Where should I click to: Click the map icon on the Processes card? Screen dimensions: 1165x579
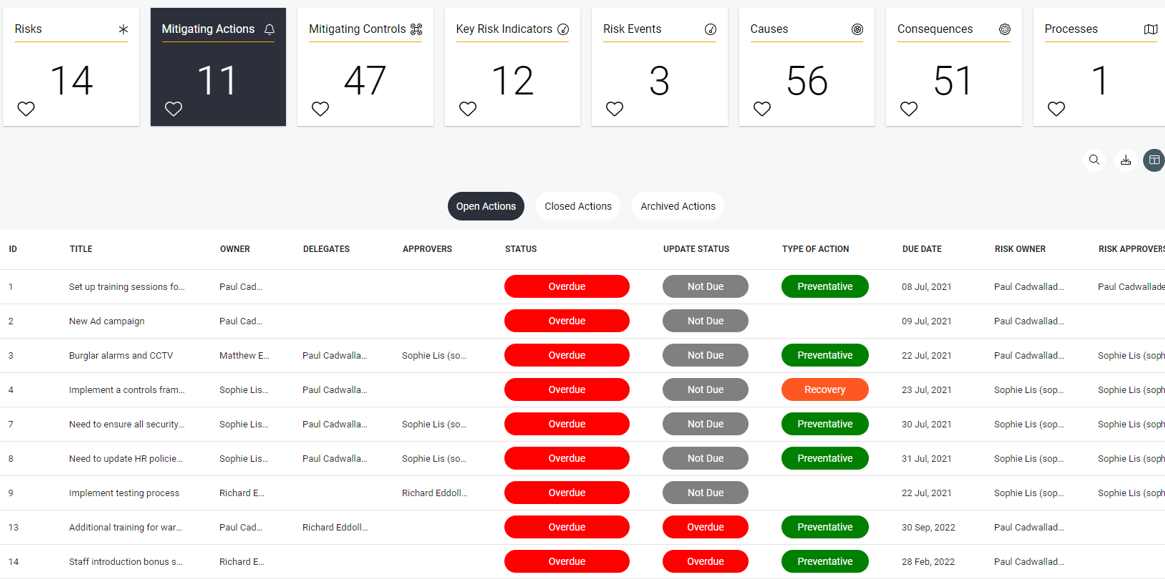click(x=1151, y=30)
